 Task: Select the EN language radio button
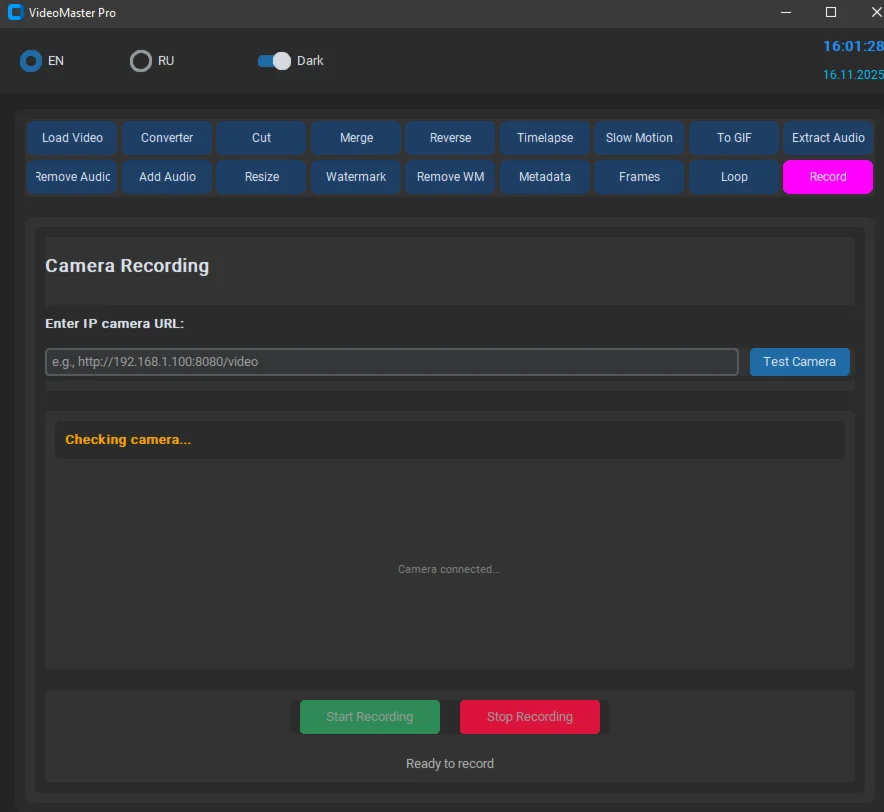point(31,61)
